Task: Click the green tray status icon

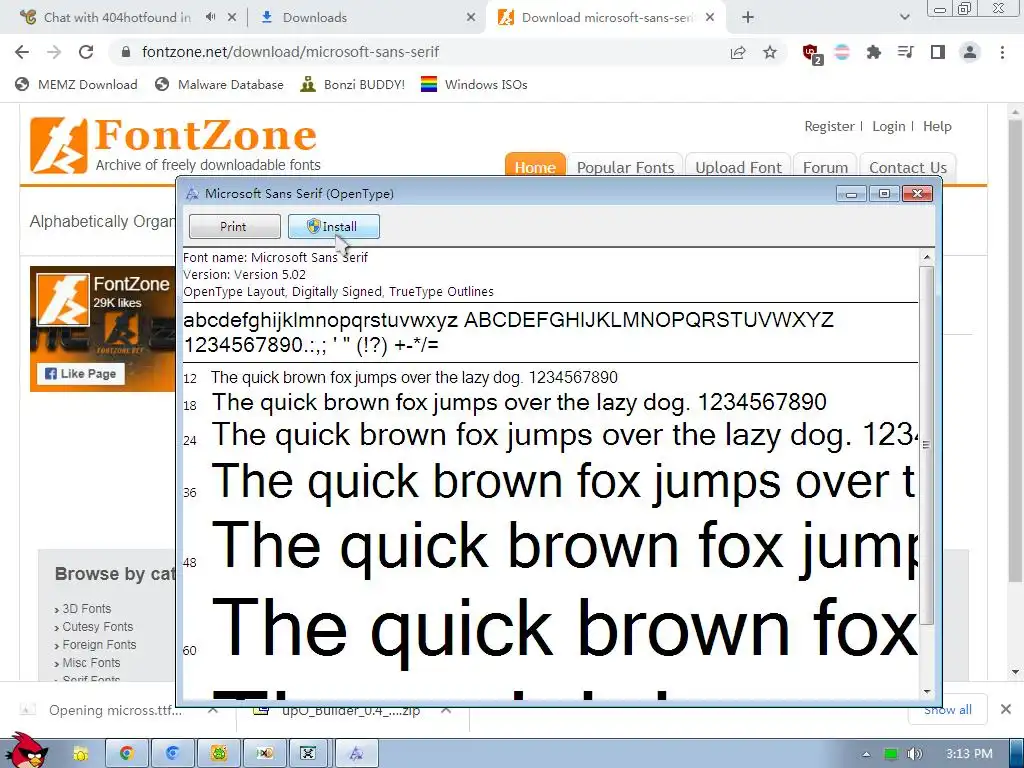Action: tap(891, 754)
